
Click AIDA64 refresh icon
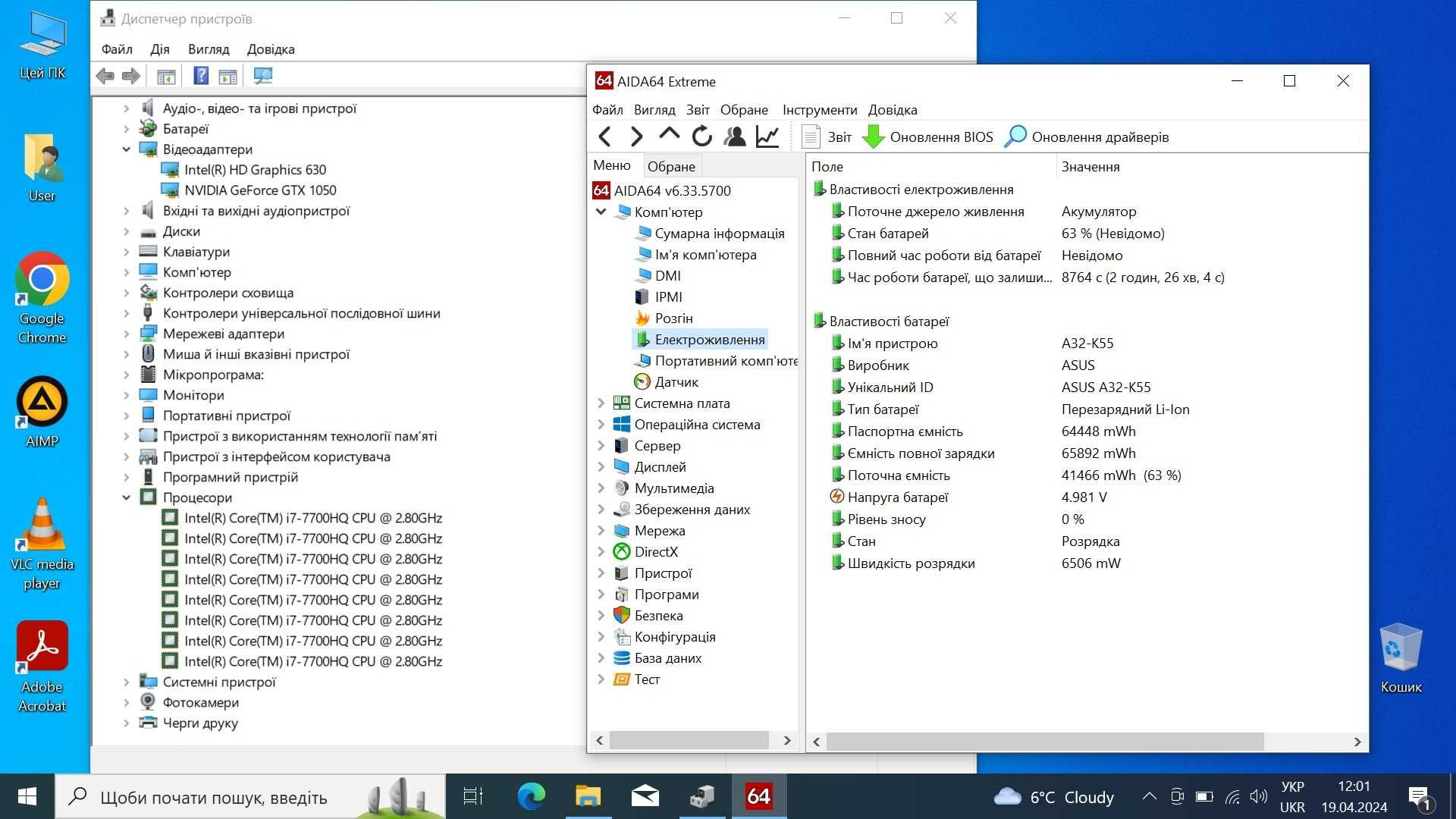(x=702, y=136)
